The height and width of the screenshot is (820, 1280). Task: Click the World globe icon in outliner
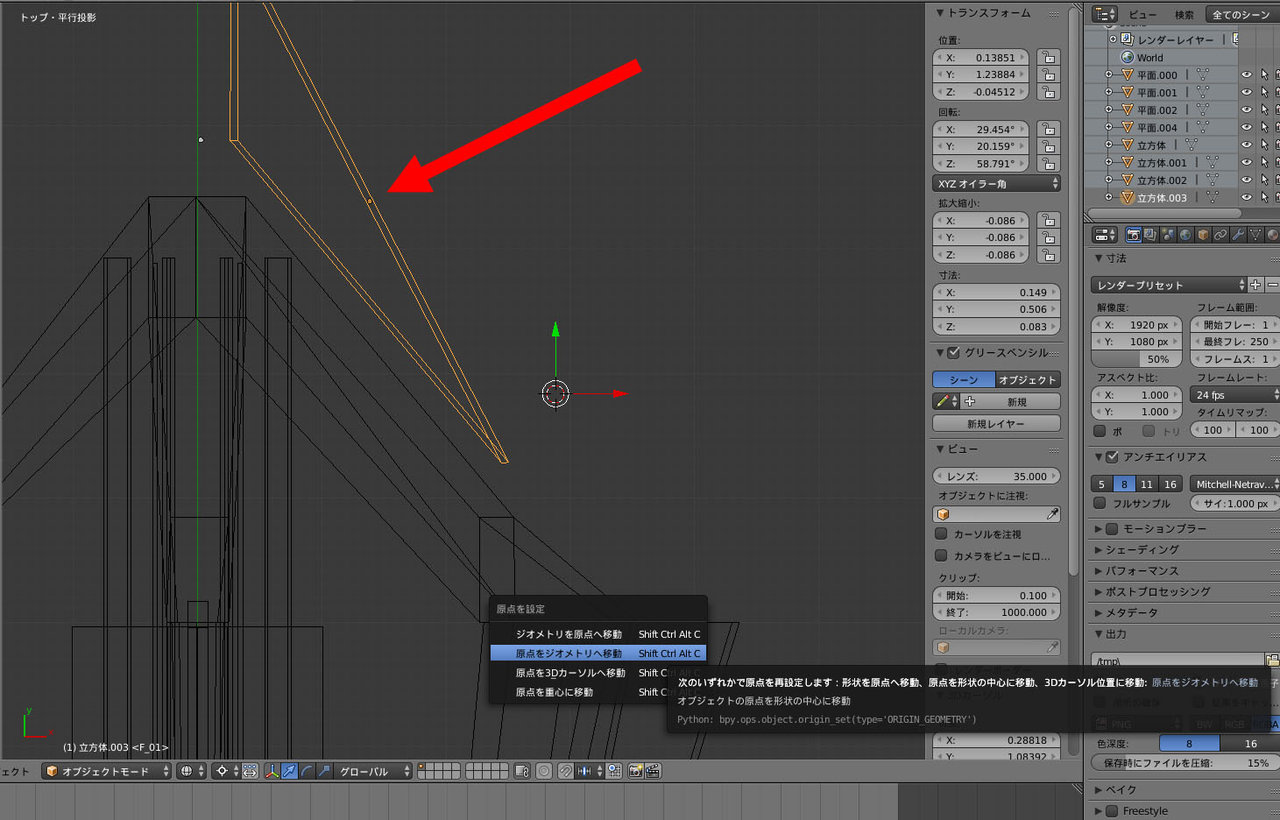(1127, 57)
